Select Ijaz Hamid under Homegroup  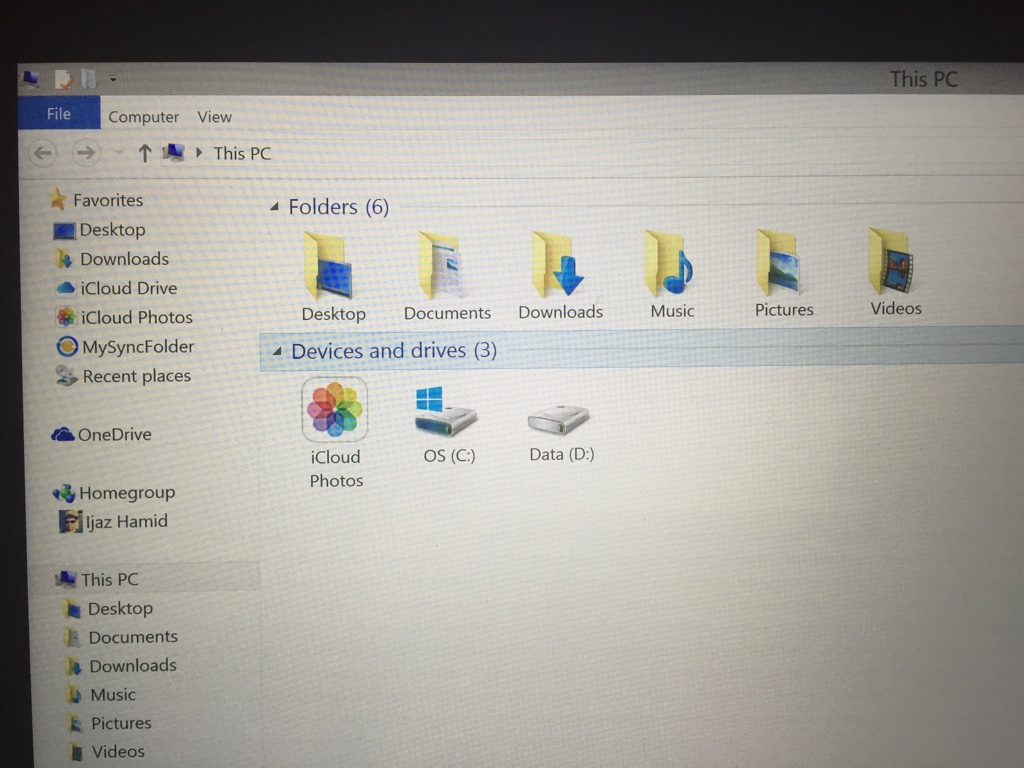(127, 521)
